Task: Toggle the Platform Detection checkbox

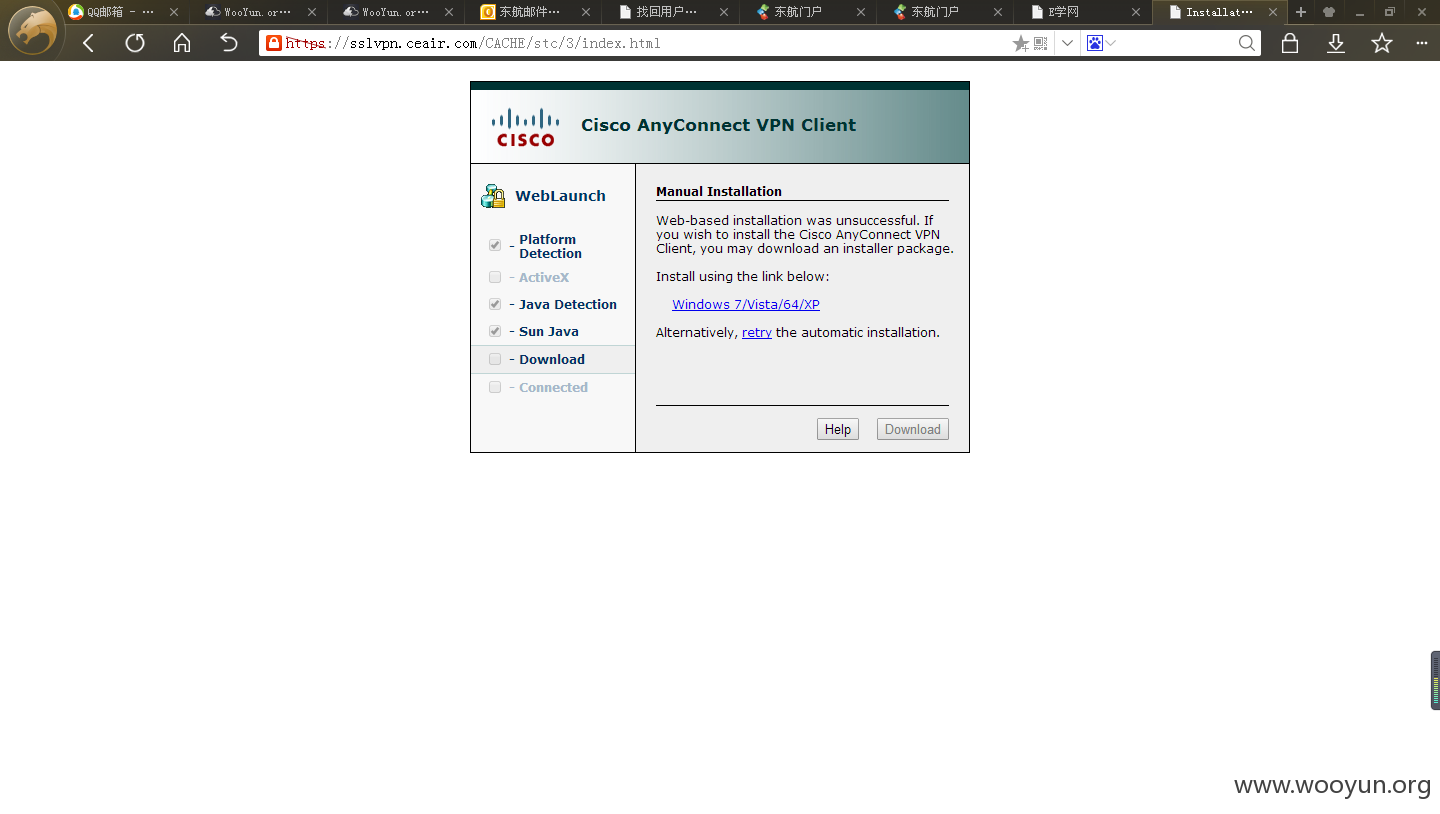Action: pyautogui.click(x=495, y=245)
